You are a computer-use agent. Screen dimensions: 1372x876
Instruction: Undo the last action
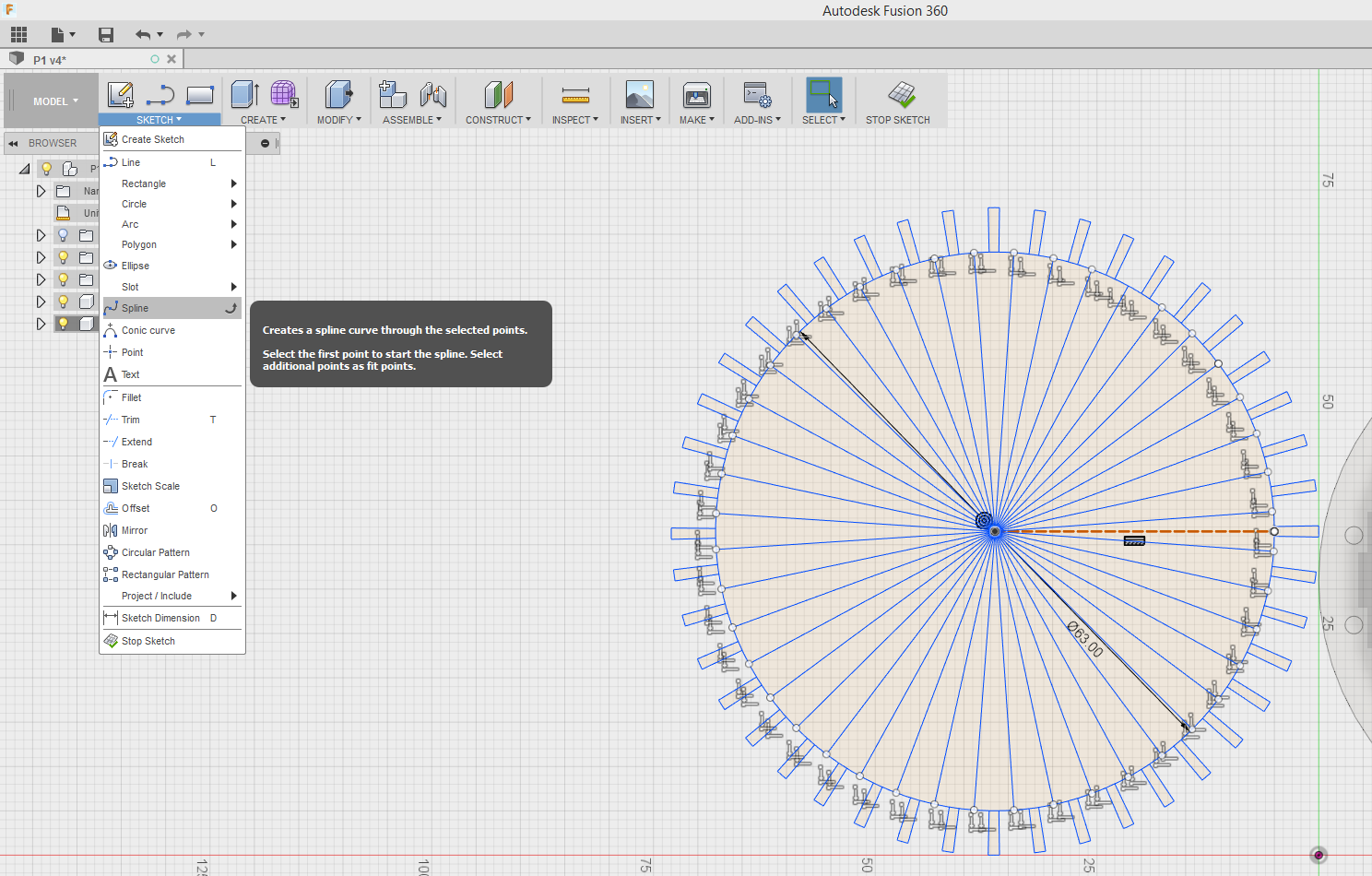(x=143, y=35)
